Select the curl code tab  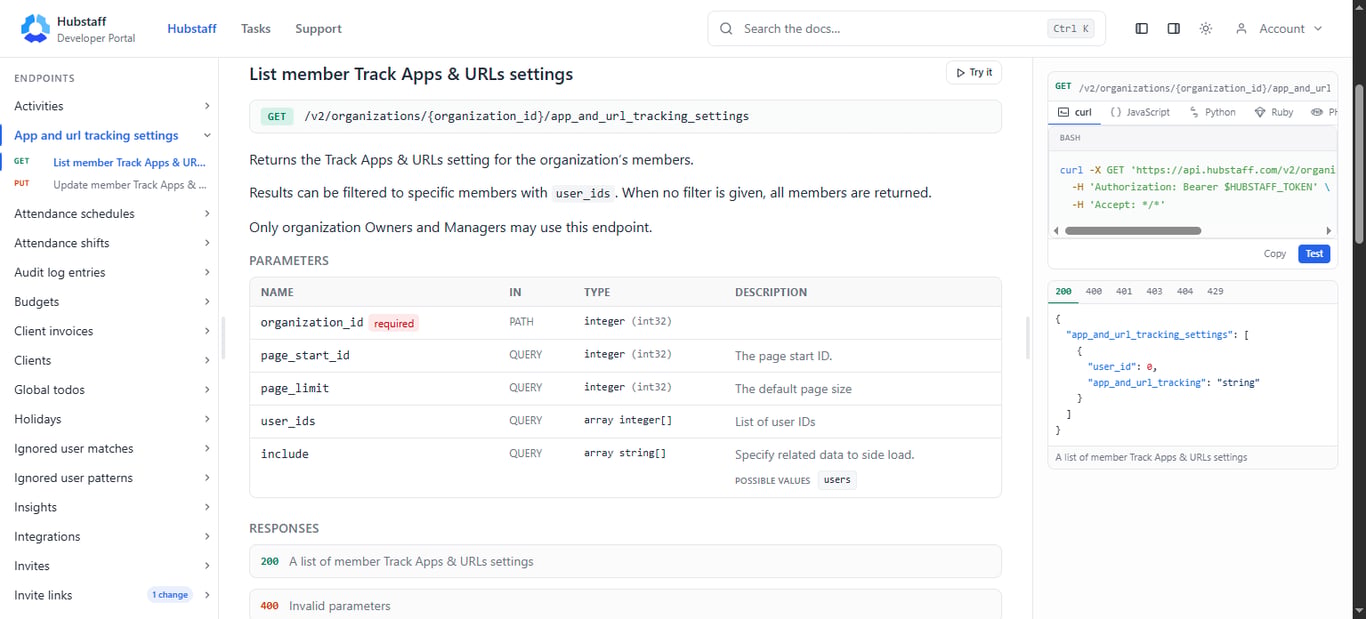click(1076, 113)
